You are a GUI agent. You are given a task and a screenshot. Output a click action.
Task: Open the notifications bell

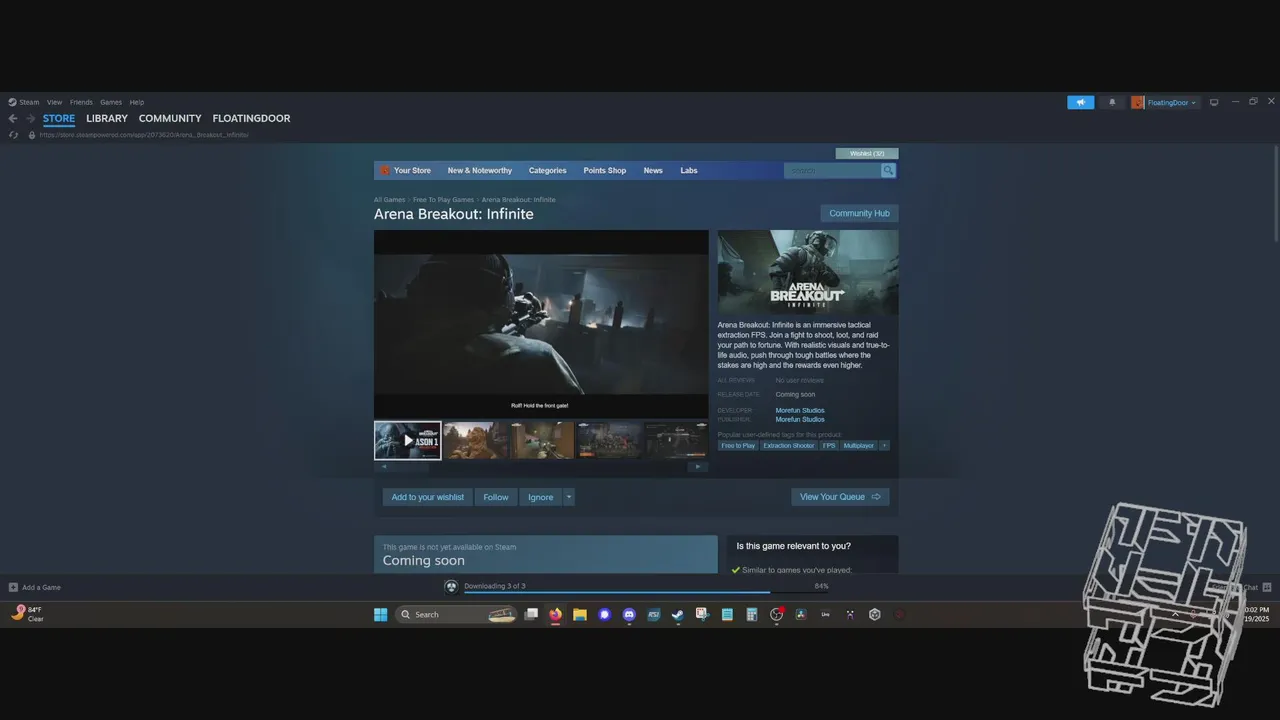[x=1112, y=102]
